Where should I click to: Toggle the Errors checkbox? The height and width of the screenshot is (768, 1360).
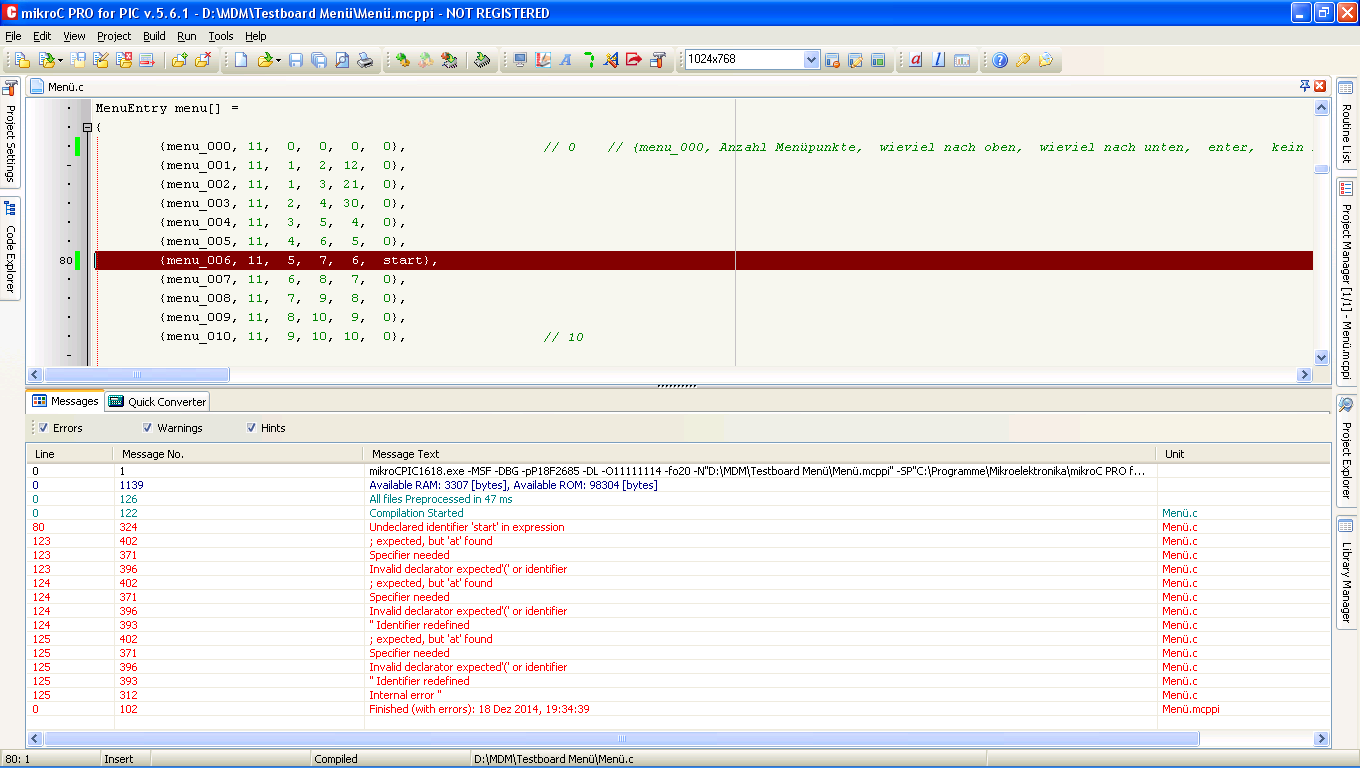point(43,428)
